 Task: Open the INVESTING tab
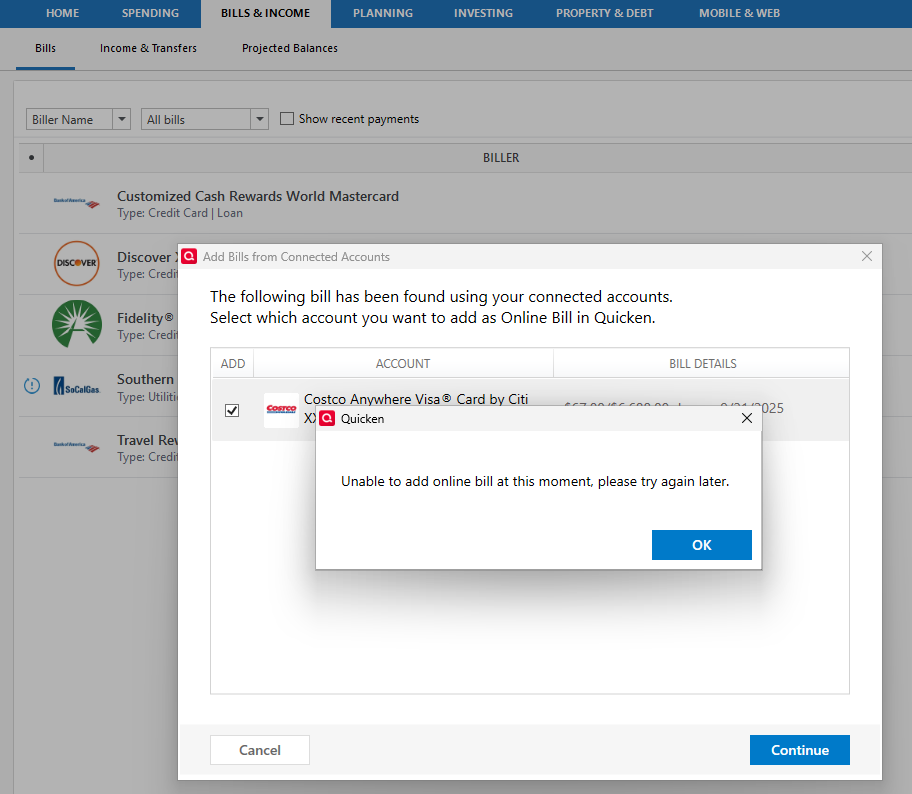click(x=483, y=13)
